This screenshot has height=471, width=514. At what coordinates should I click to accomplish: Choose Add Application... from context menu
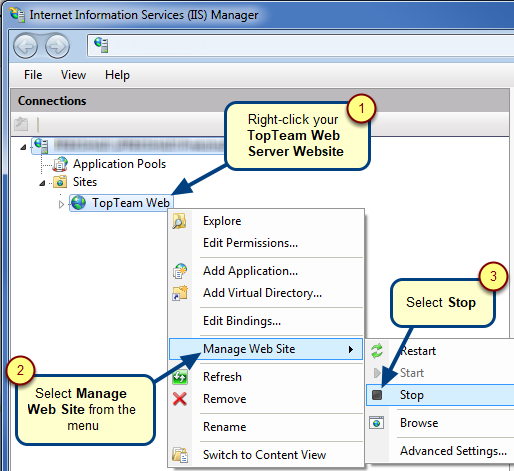[266, 271]
